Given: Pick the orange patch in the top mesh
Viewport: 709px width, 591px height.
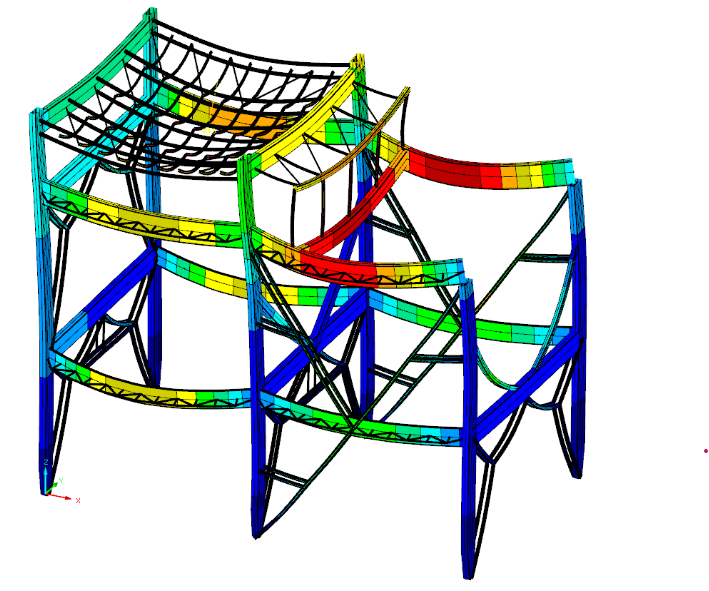Looking at the screenshot, I should pyautogui.click(x=238, y=120).
